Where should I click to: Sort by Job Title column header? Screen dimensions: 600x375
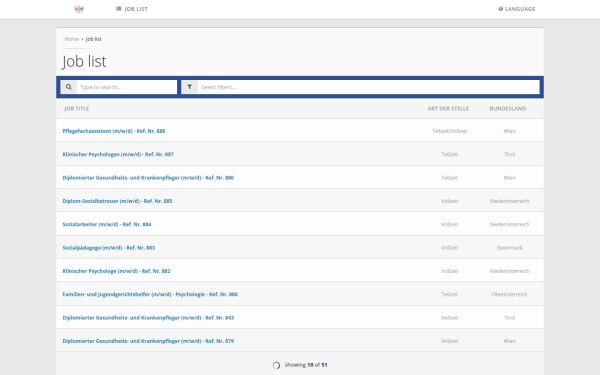coord(77,109)
